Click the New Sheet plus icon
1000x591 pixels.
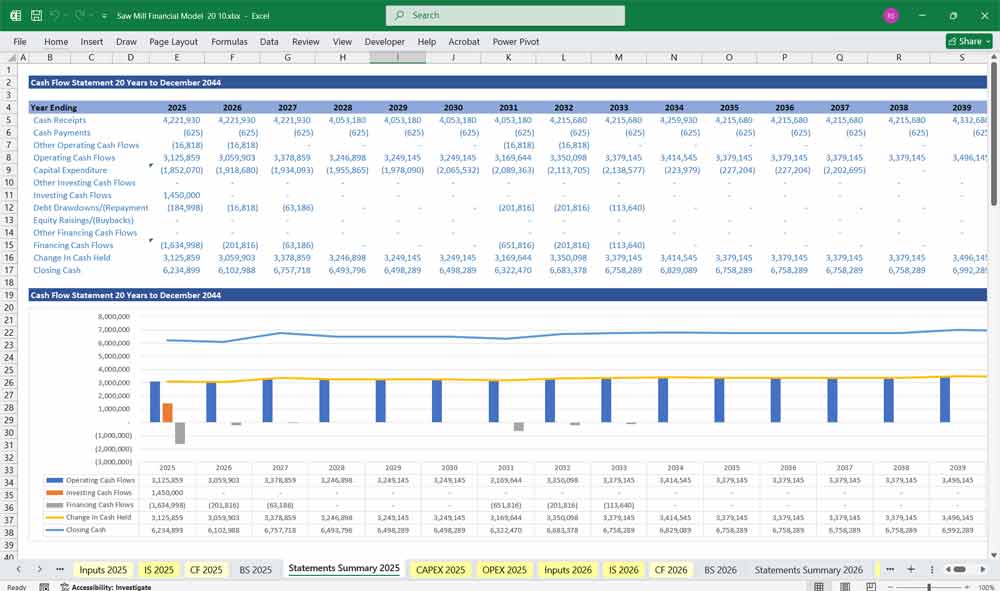coord(911,568)
